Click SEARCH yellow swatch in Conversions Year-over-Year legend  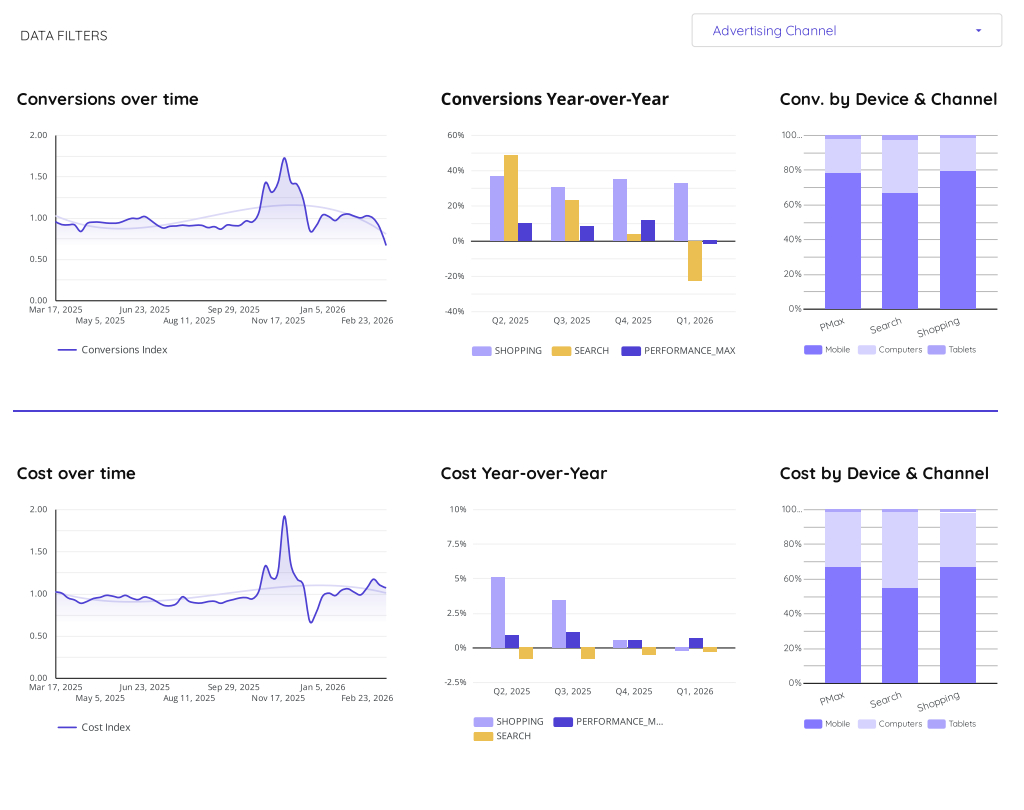point(561,351)
